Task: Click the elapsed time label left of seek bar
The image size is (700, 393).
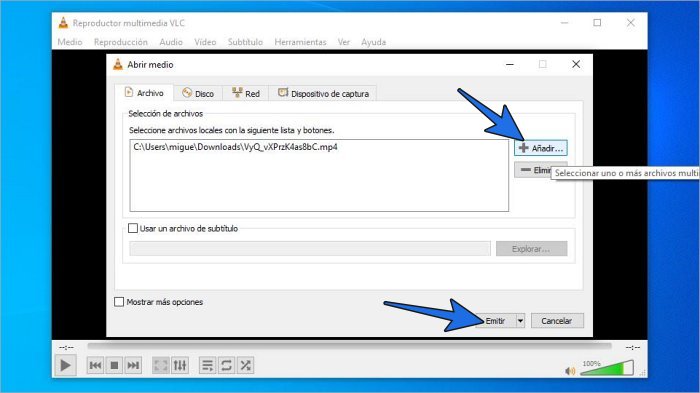Action: coord(66,347)
